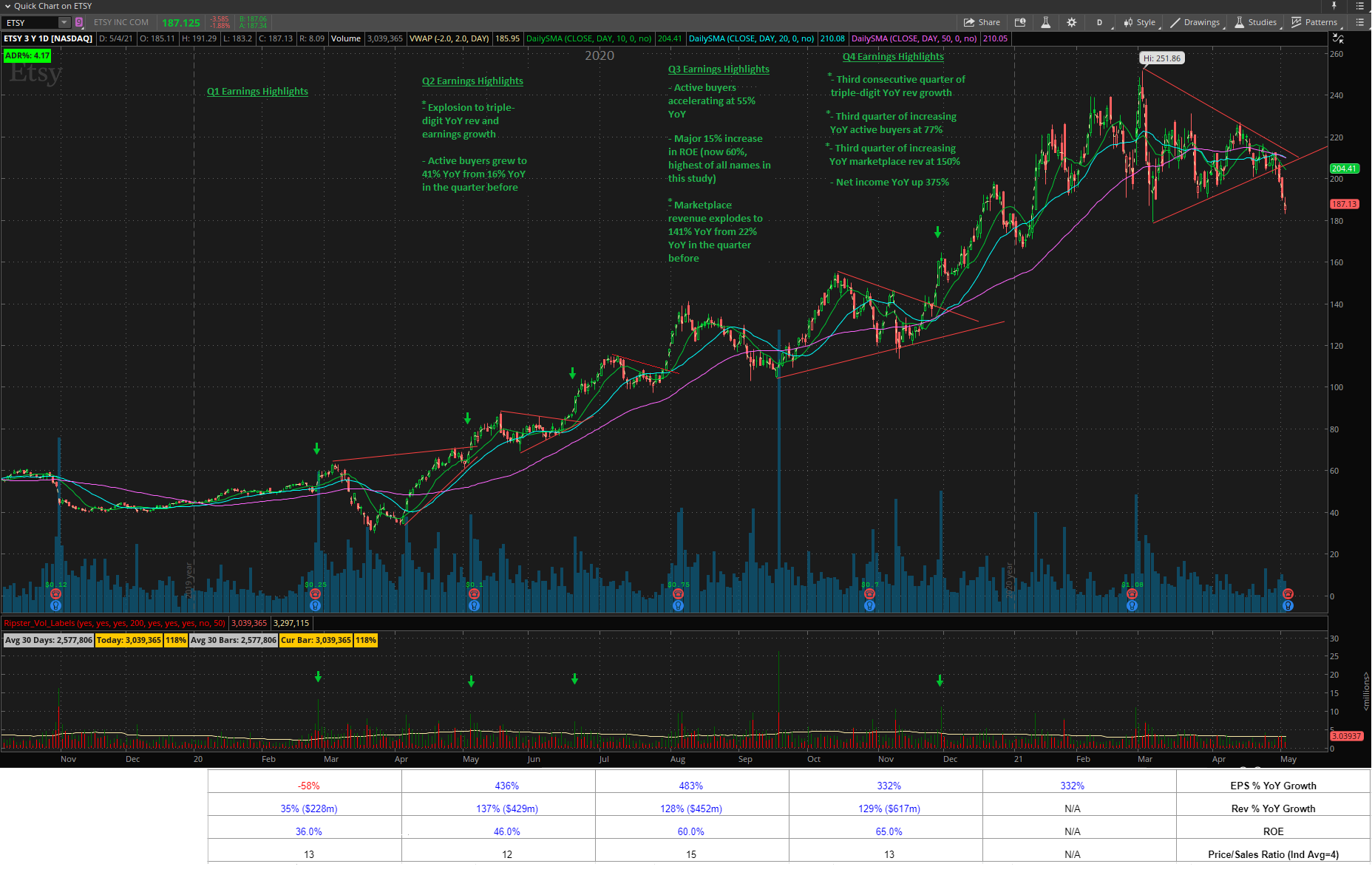This screenshot has width=1372, height=875.
Task: Open the toolbar-row list menu icon at far right
Action: (x=1359, y=22)
